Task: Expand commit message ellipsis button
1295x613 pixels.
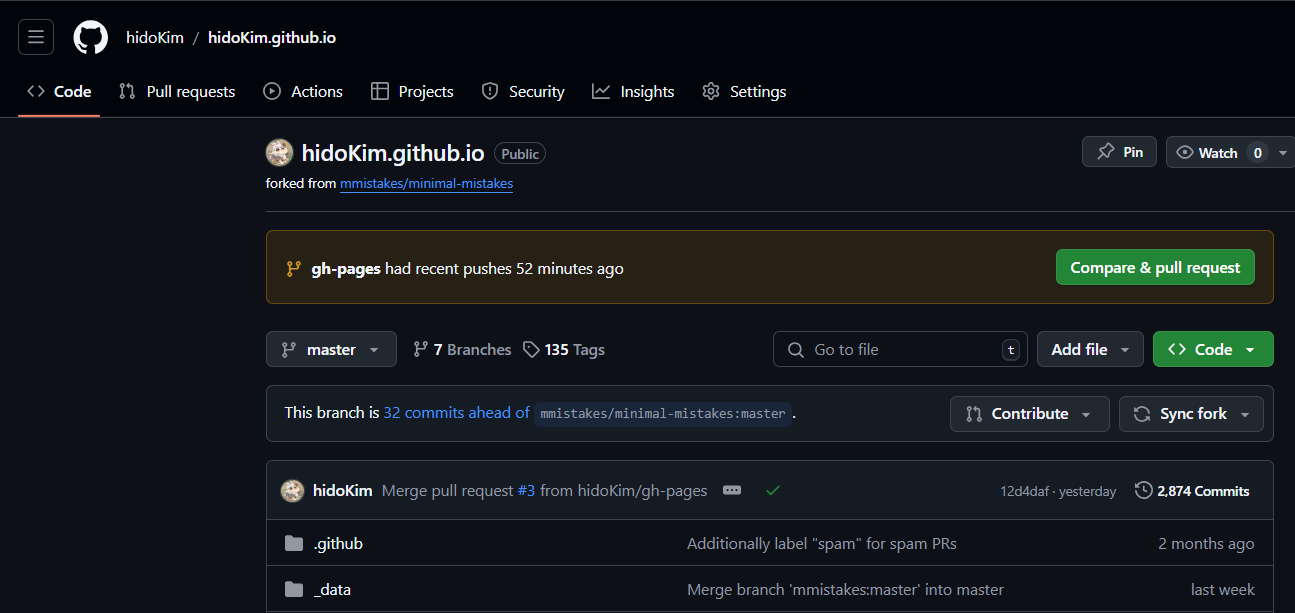Action: [x=732, y=491]
